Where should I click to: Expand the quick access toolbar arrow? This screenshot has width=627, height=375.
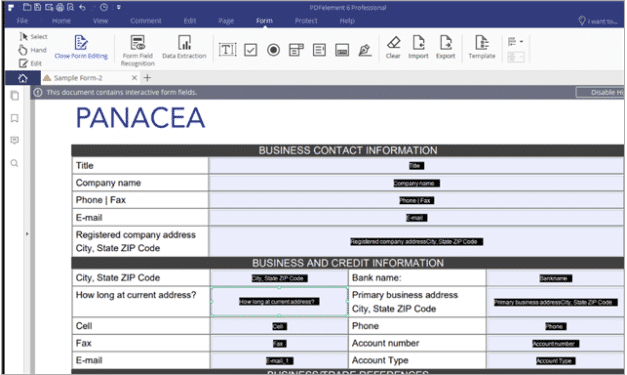coord(119,7)
